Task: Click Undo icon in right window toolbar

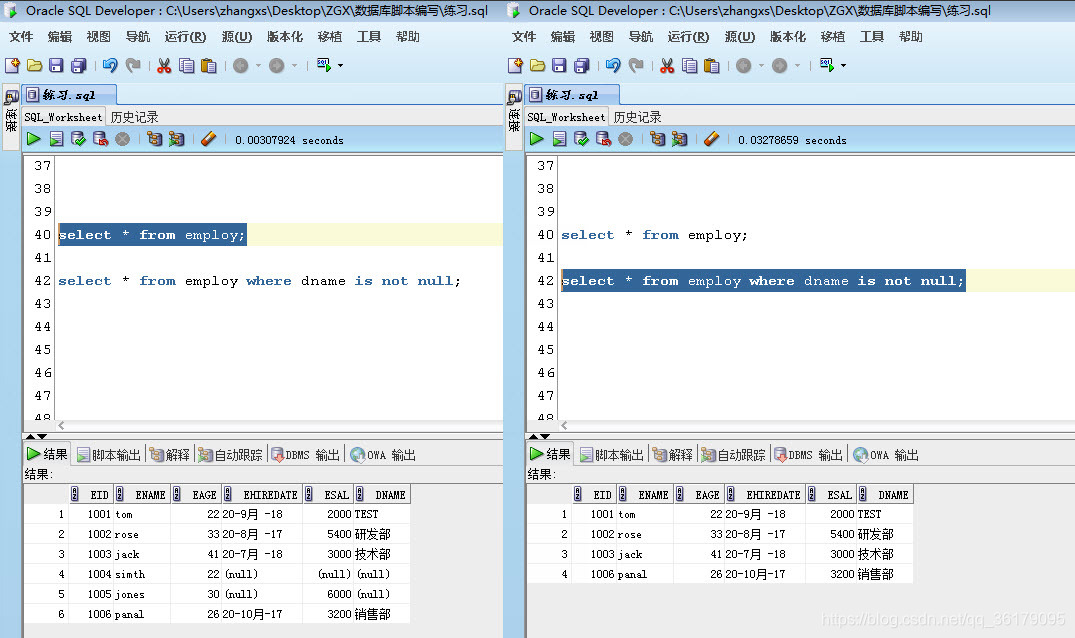Action: click(x=613, y=65)
